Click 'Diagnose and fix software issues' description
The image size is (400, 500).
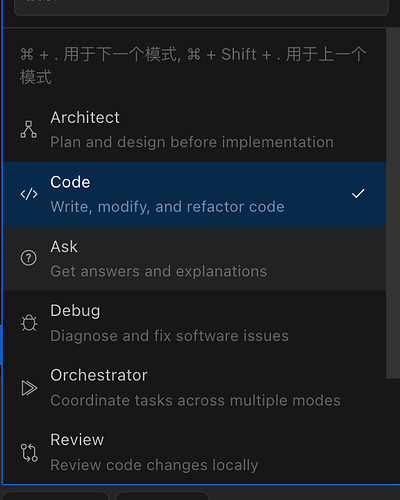point(170,336)
